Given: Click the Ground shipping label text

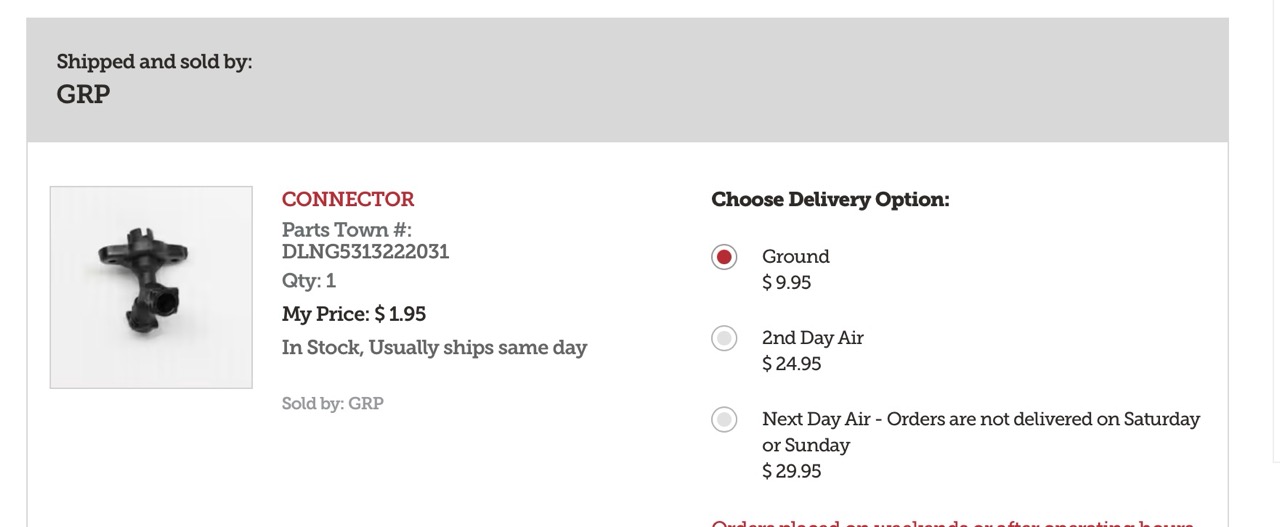Looking at the screenshot, I should click(796, 256).
